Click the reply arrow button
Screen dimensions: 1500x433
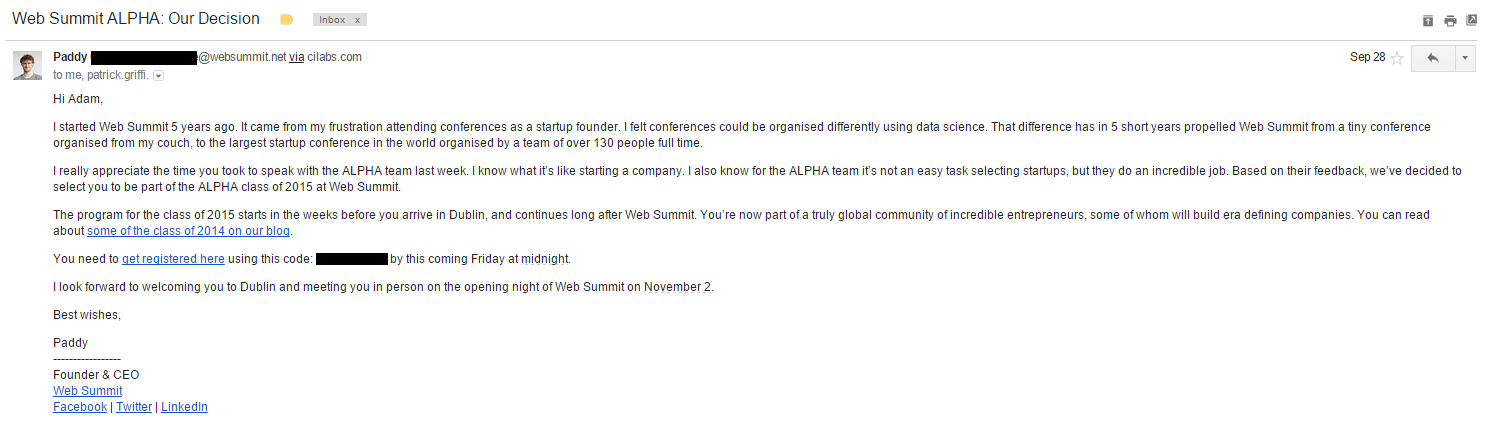pyautogui.click(x=1432, y=58)
